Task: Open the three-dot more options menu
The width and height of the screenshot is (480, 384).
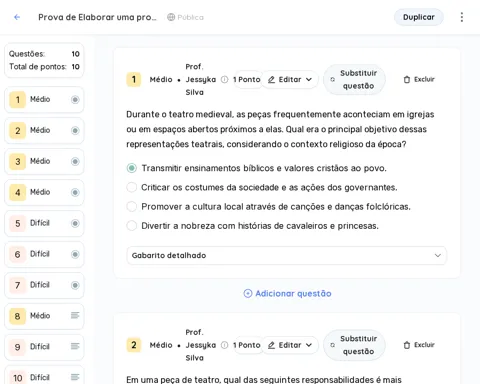Action: click(462, 17)
